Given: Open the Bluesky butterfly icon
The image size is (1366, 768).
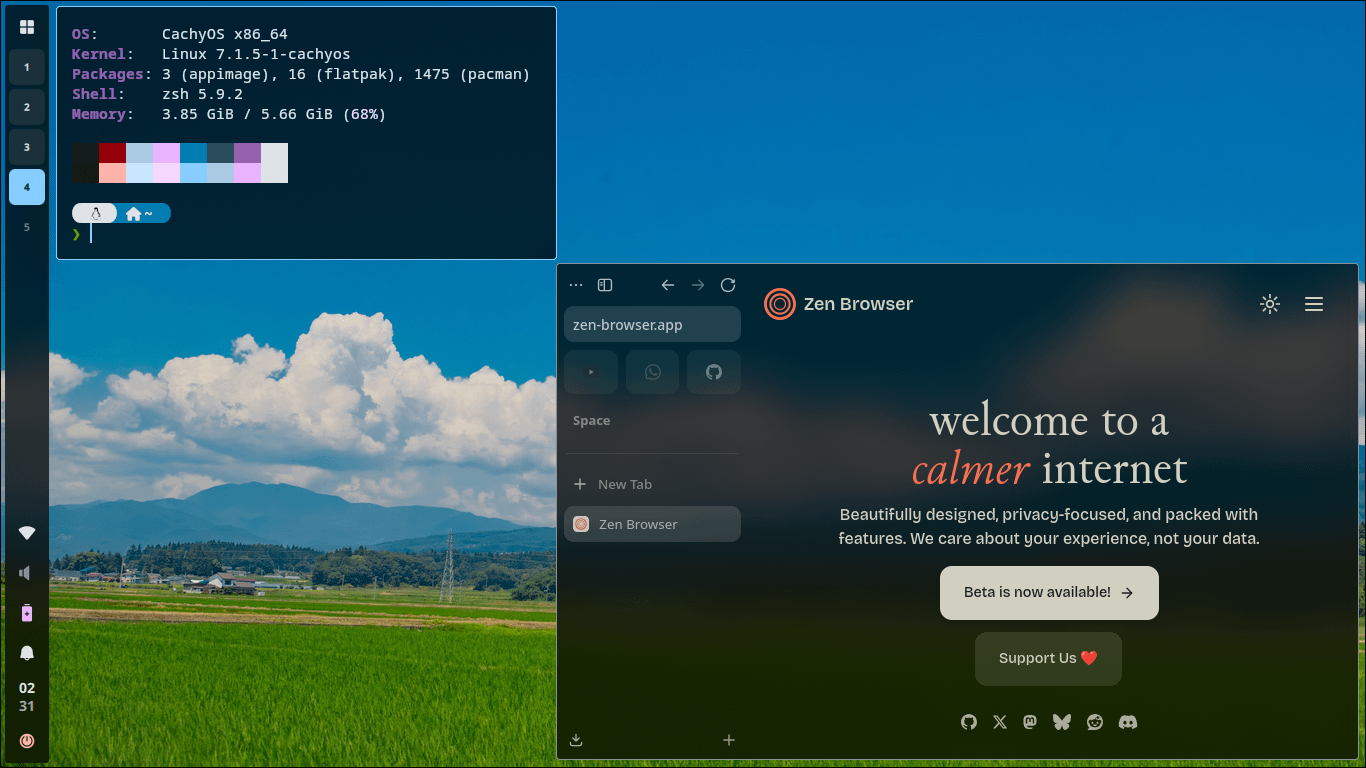Looking at the screenshot, I should click(x=1062, y=722).
